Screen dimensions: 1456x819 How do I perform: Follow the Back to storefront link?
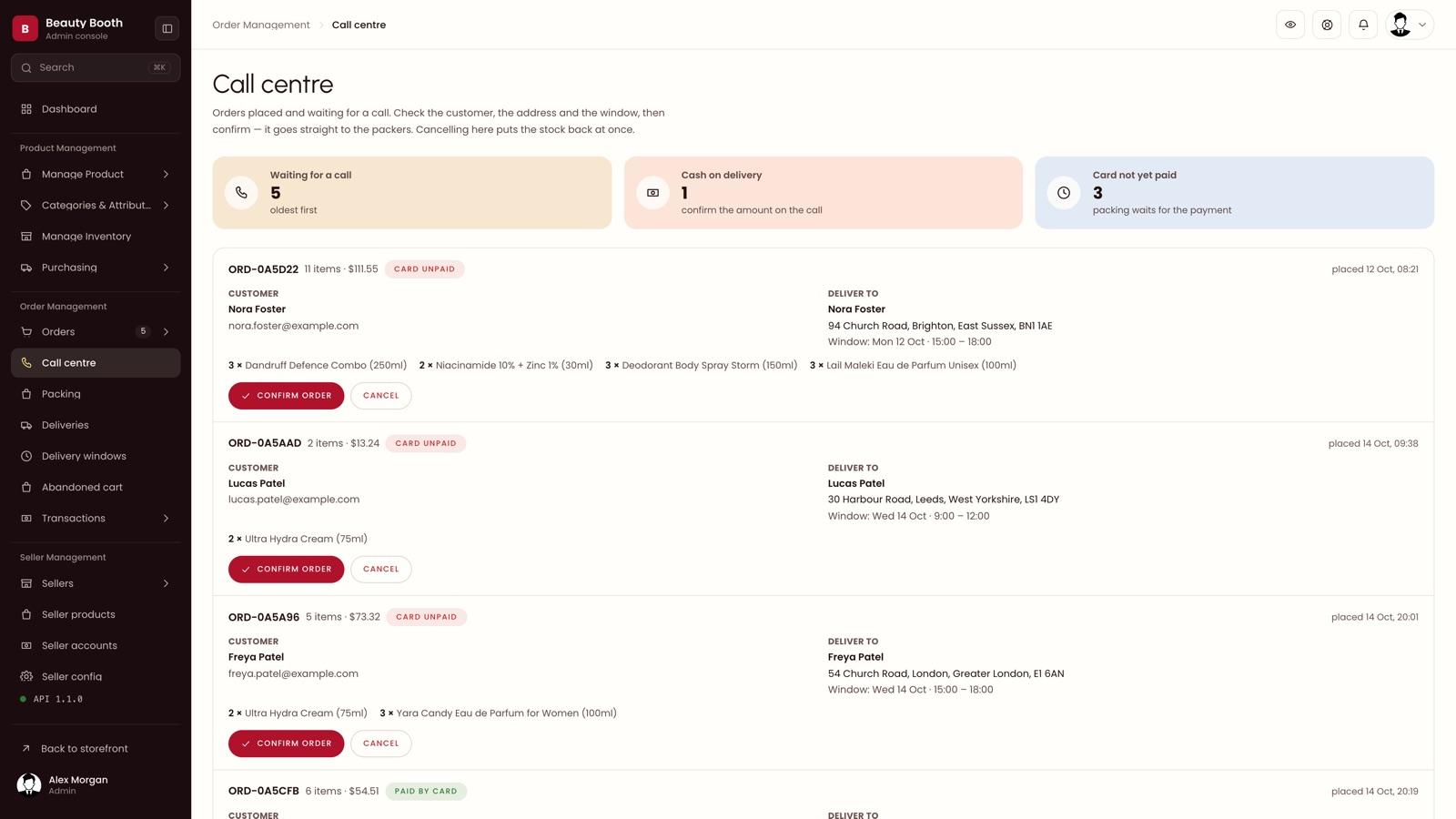84,749
